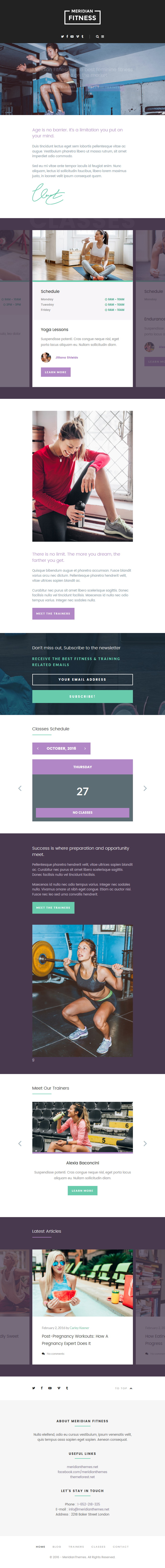Open the Trainers footer menu item
165x1568 pixels.
(x=76, y=1547)
